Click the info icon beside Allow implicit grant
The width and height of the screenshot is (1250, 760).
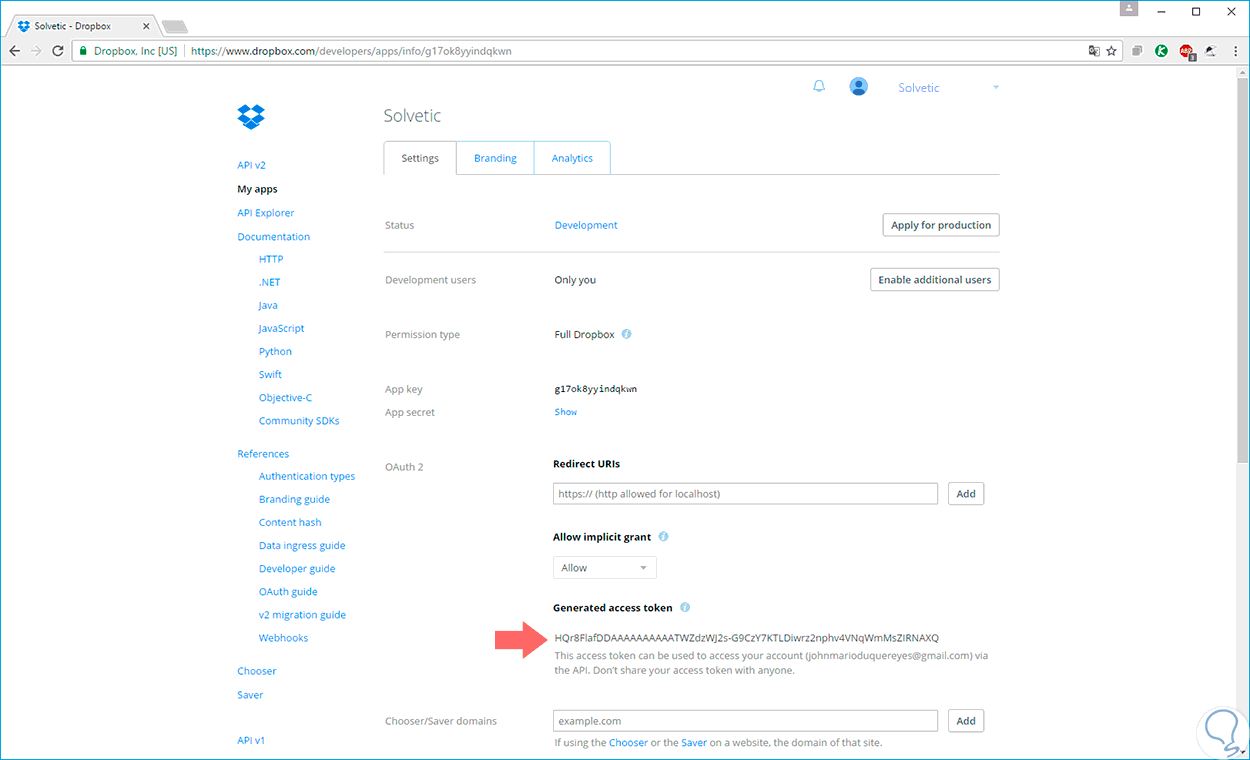[663, 537]
